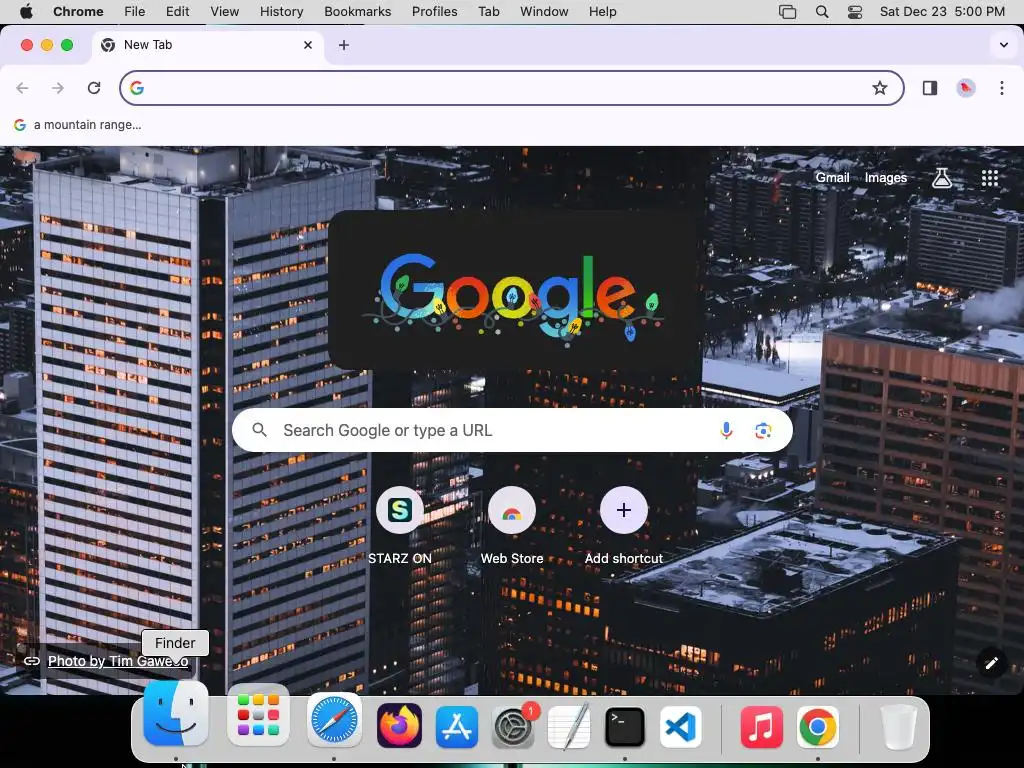Launch Firefox from the Dock
The width and height of the screenshot is (1024, 768).
[x=399, y=726]
